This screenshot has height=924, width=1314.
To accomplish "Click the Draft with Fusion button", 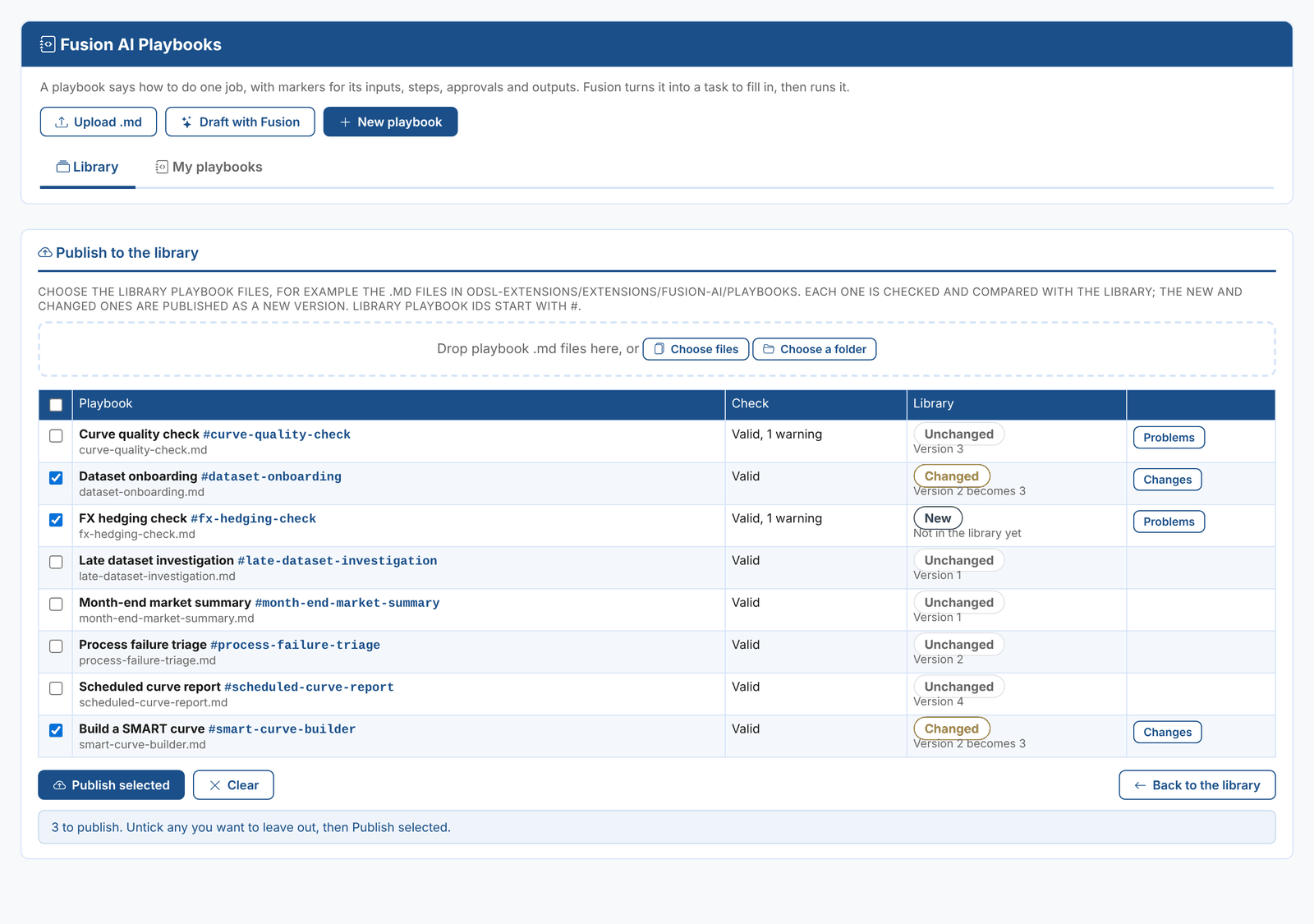I will click(x=240, y=122).
